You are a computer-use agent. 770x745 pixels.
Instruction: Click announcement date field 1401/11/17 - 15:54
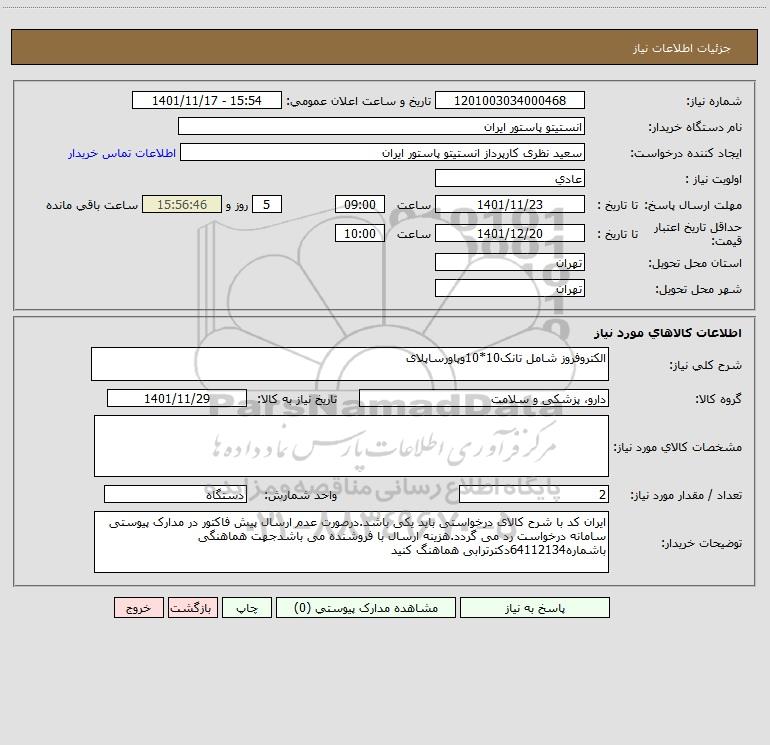(207, 100)
